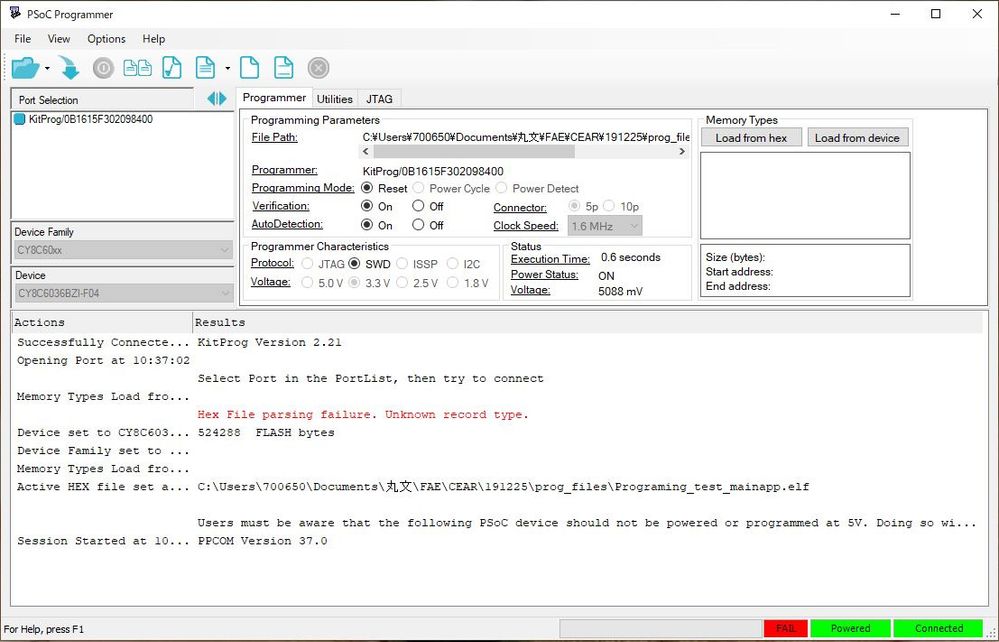The width and height of the screenshot is (999, 642).
Task: Click the lined document toolbar icon
Action: pyautogui.click(x=205, y=68)
